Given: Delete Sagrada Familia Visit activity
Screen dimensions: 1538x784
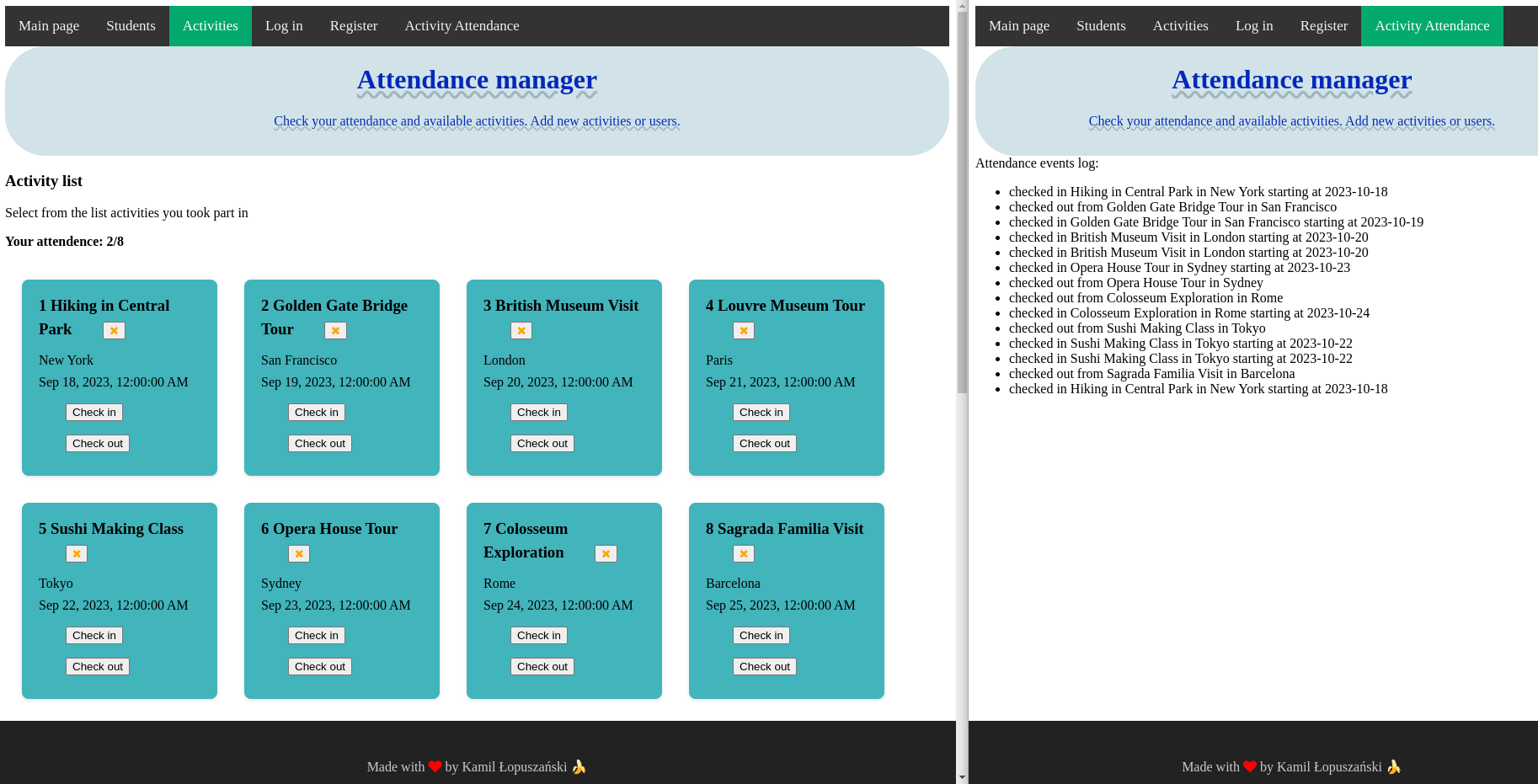Looking at the screenshot, I should point(744,554).
